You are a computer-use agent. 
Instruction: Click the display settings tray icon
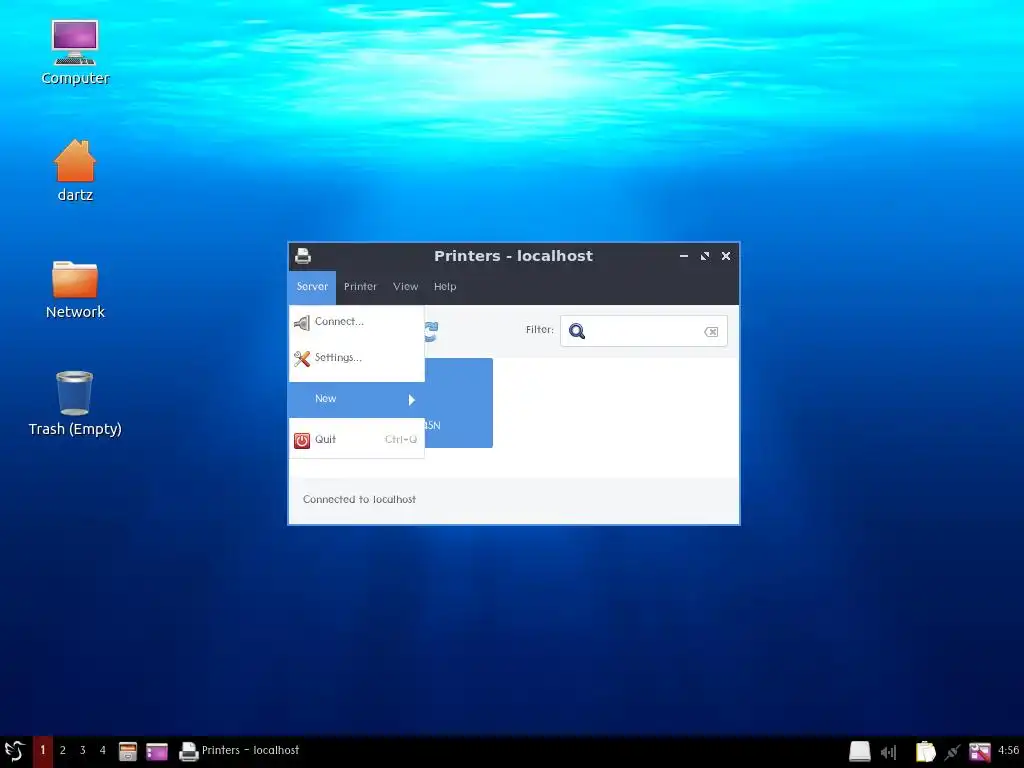pos(980,752)
